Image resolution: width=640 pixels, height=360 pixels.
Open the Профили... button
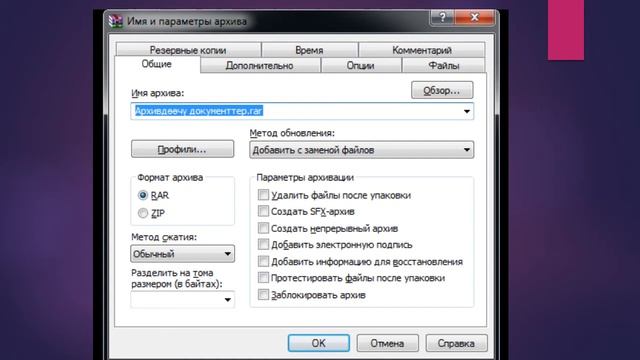[182, 149]
